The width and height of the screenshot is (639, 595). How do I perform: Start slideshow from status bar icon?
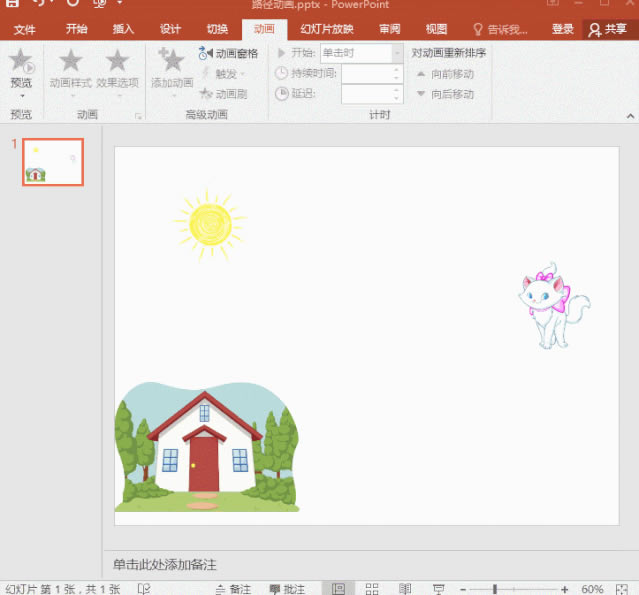point(438,588)
